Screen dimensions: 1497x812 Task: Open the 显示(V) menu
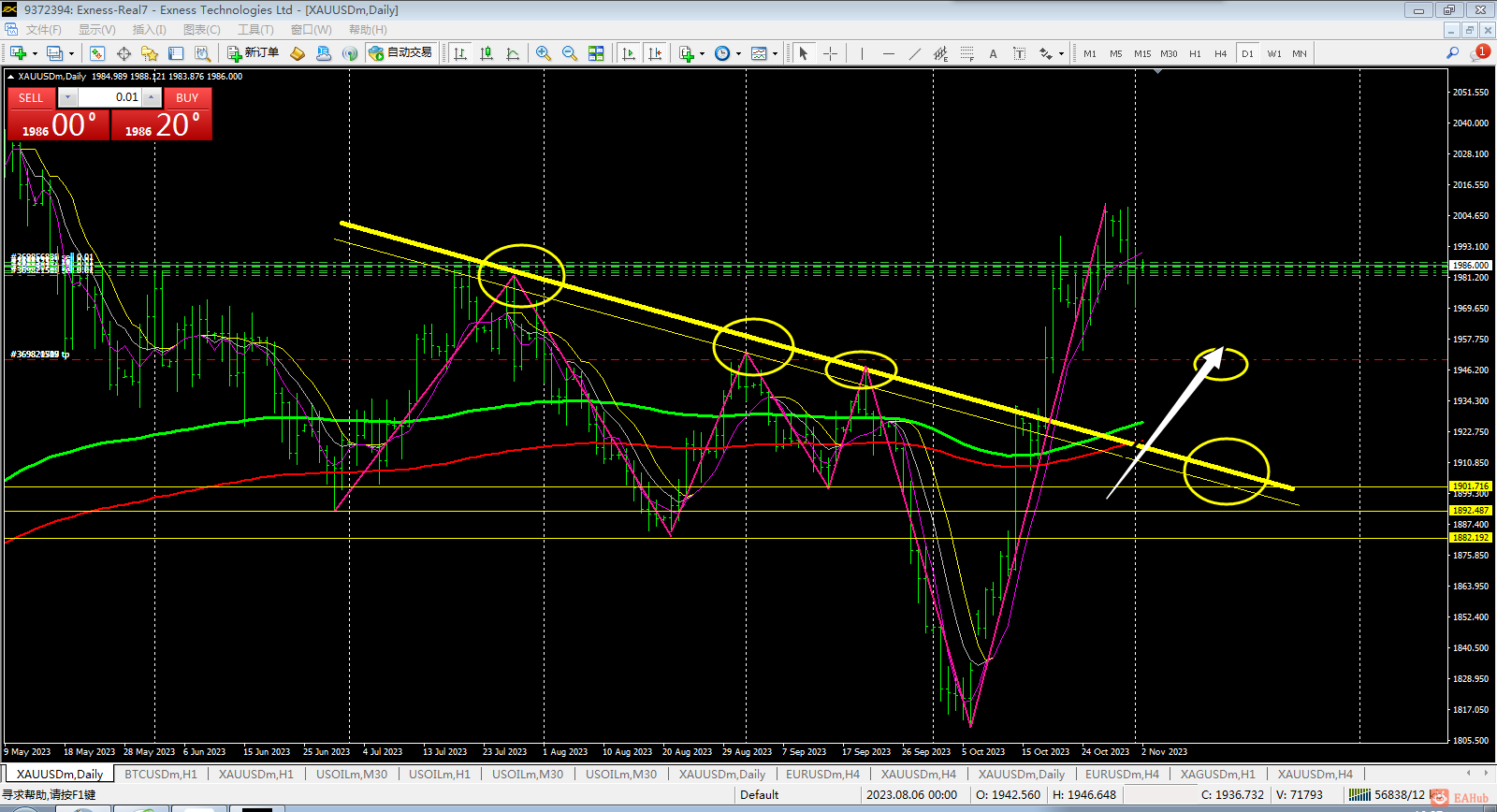tap(97, 30)
